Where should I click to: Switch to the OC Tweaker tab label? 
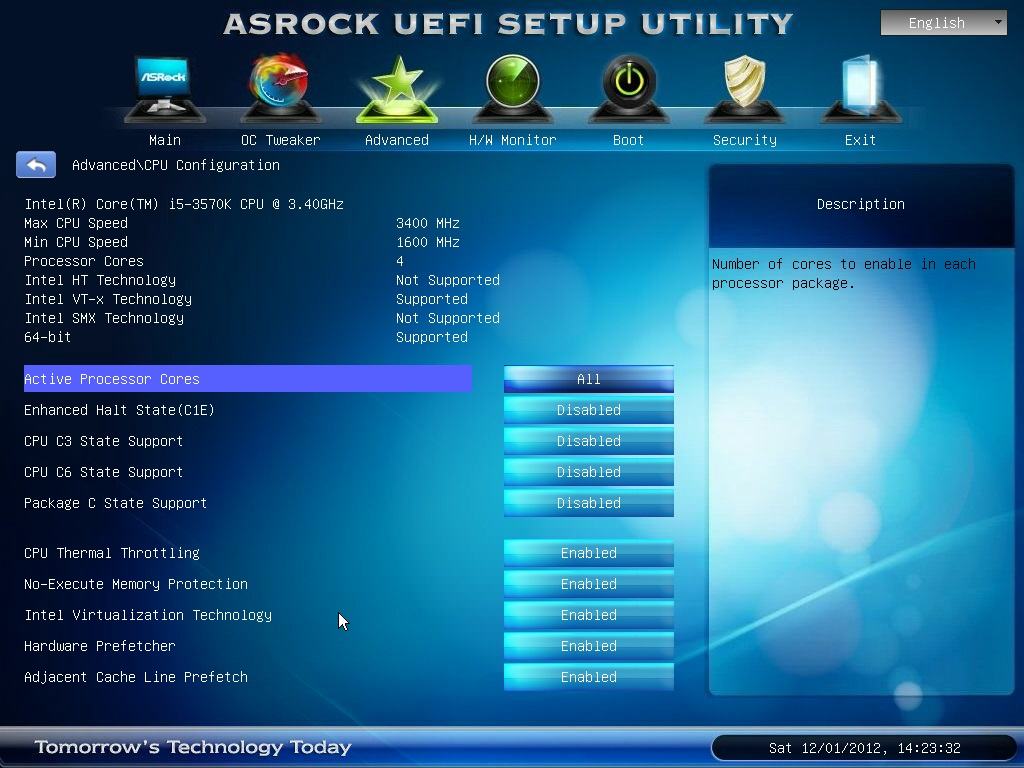(x=280, y=140)
